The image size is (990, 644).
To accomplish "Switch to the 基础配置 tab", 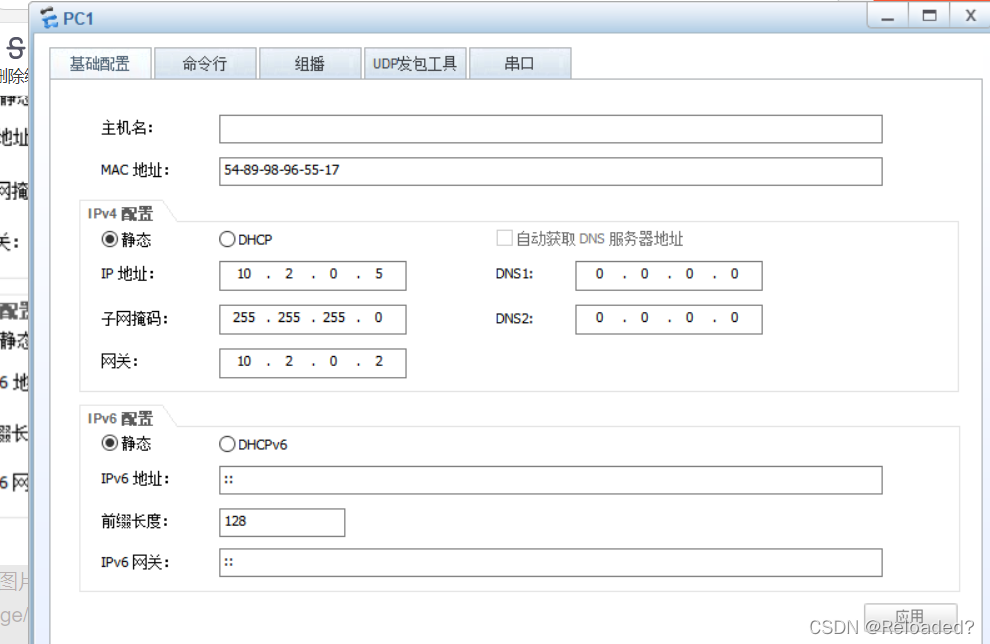I will [100, 63].
